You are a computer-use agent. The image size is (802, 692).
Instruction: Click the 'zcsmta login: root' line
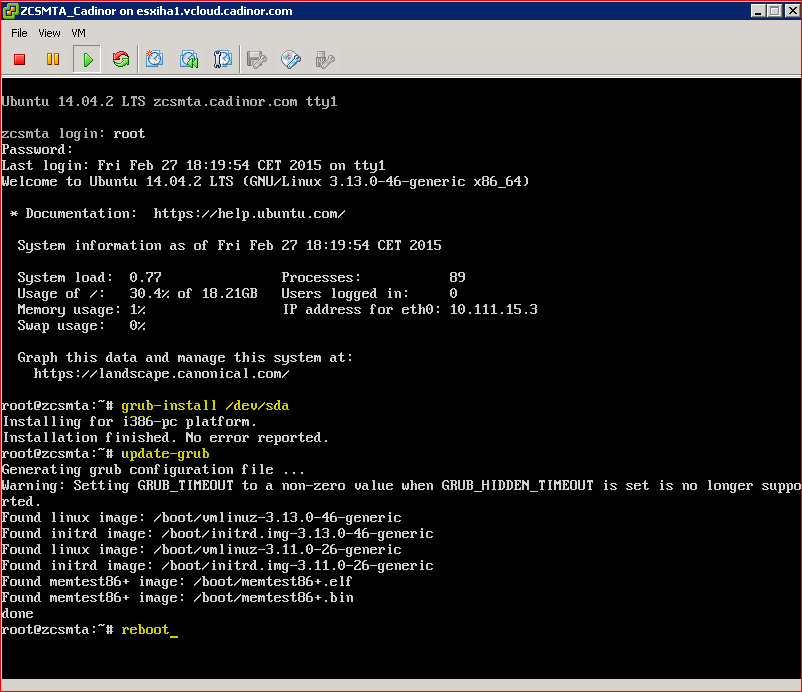[73, 133]
